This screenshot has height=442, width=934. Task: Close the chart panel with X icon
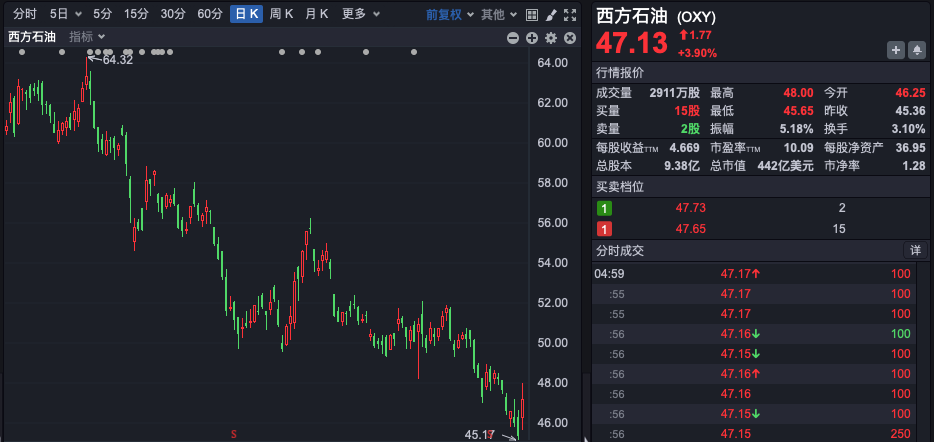point(570,37)
